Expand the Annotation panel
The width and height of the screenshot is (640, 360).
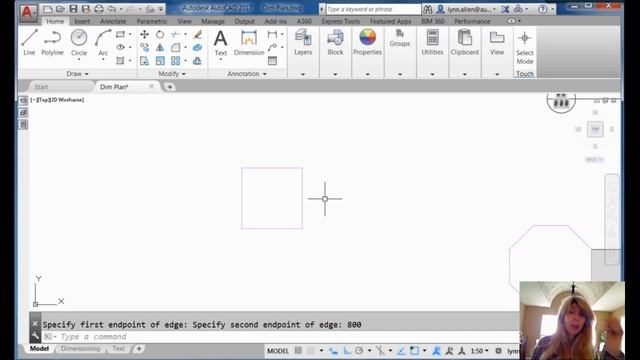coord(247,74)
